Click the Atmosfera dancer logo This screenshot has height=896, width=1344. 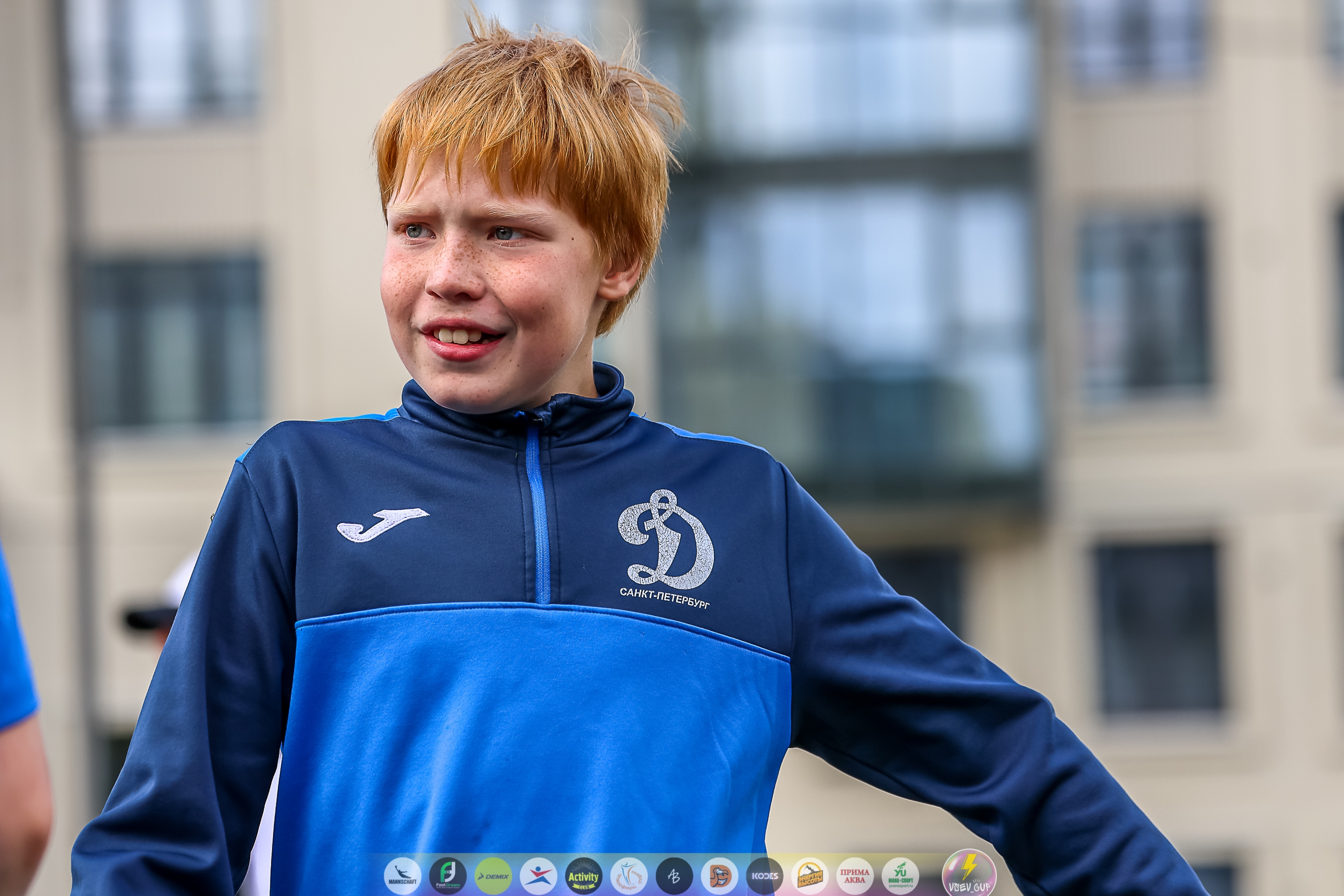(x=628, y=876)
